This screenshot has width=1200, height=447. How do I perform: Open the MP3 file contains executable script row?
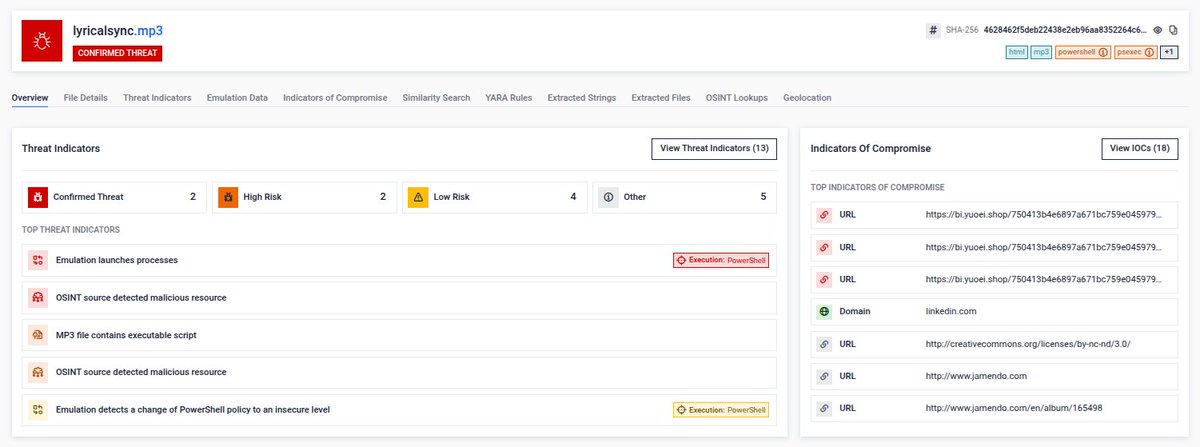point(399,335)
